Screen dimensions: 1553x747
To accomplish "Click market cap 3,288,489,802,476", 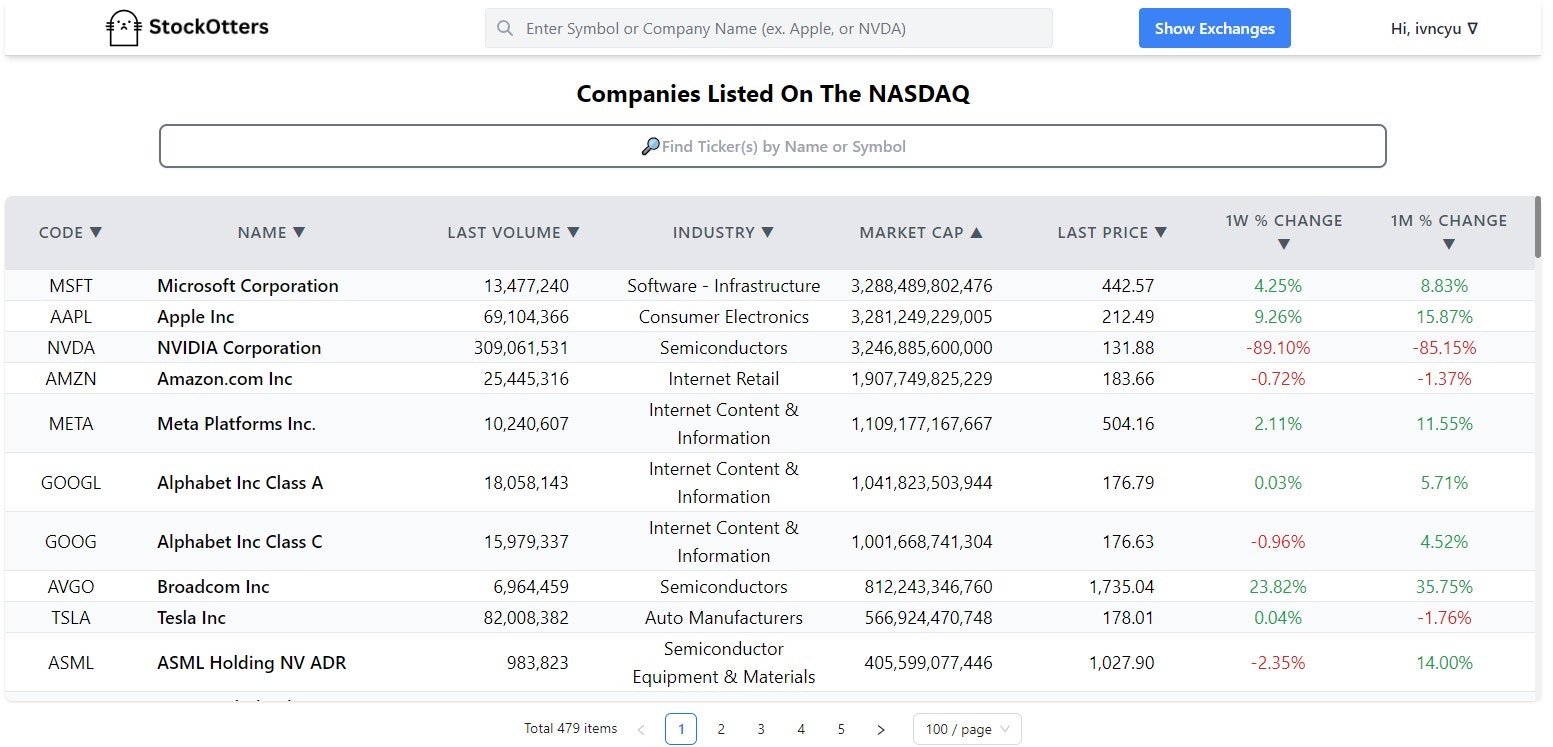I will (x=922, y=286).
